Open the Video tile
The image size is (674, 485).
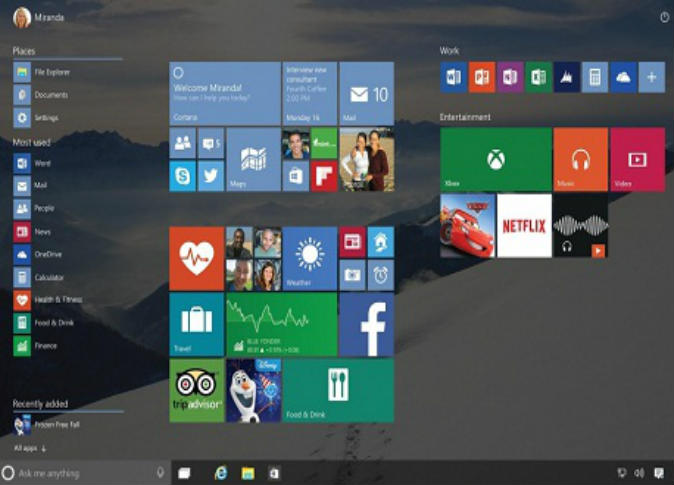click(637, 159)
